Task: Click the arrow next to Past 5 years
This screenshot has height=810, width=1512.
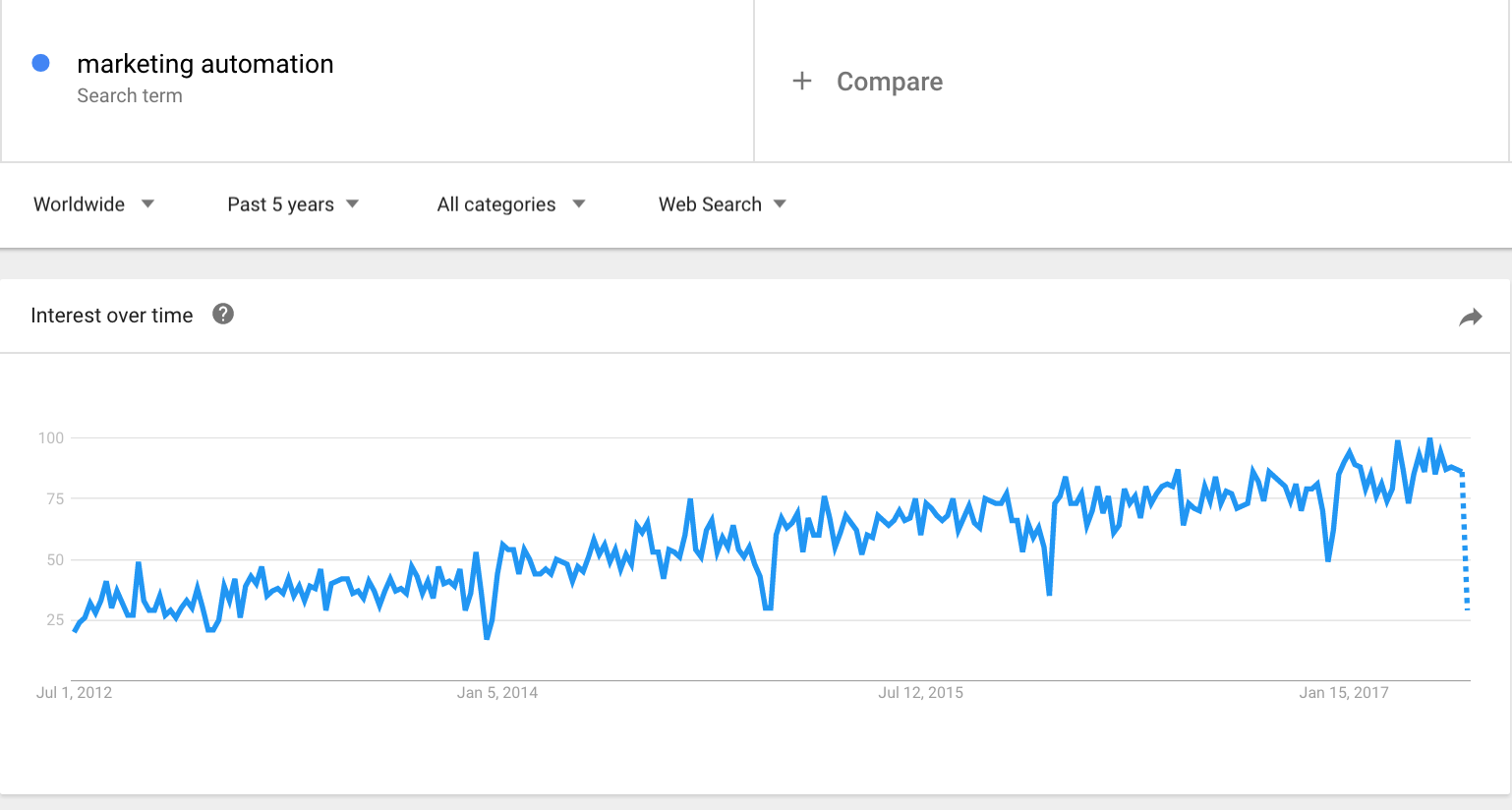Action: (x=353, y=204)
